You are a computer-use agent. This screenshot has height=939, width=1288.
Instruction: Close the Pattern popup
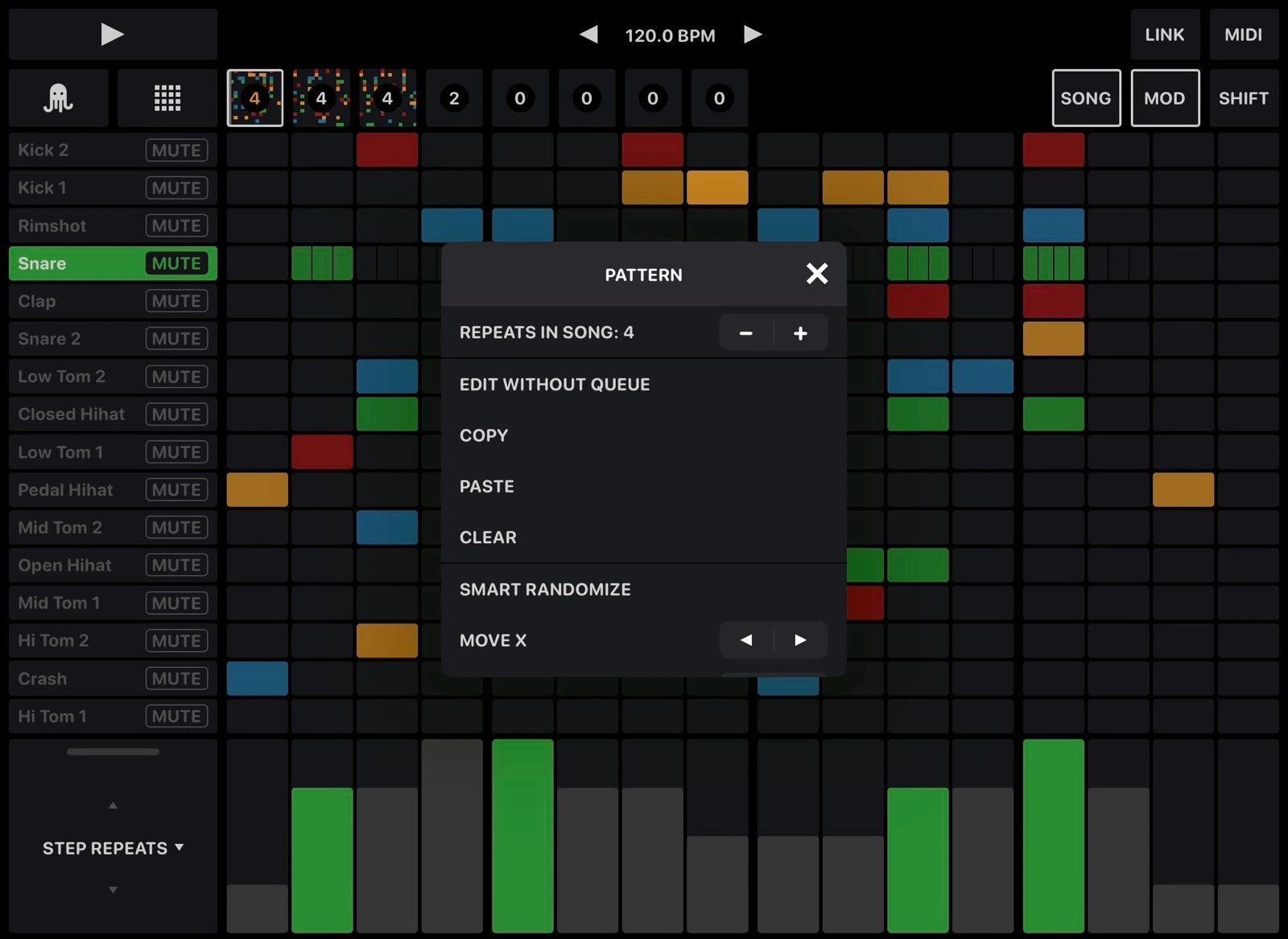tap(816, 274)
